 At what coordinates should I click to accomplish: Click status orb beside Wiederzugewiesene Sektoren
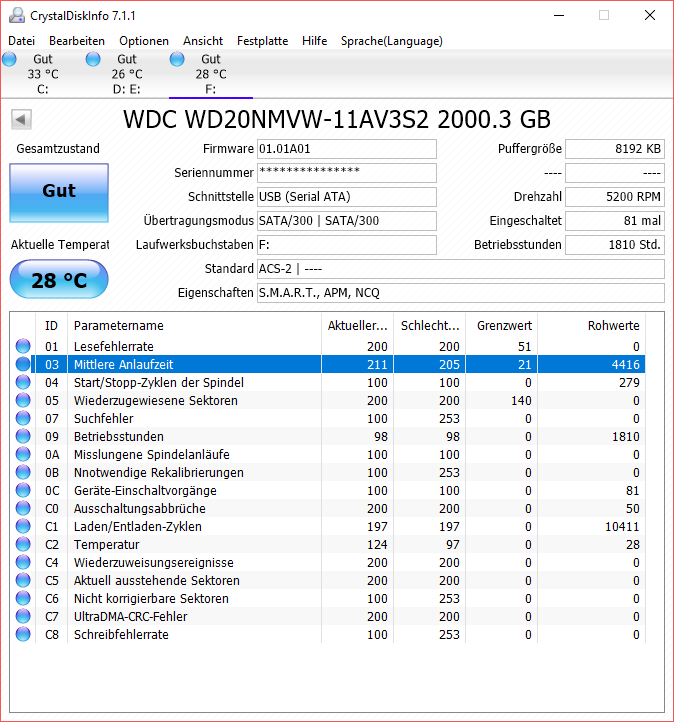[23, 400]
